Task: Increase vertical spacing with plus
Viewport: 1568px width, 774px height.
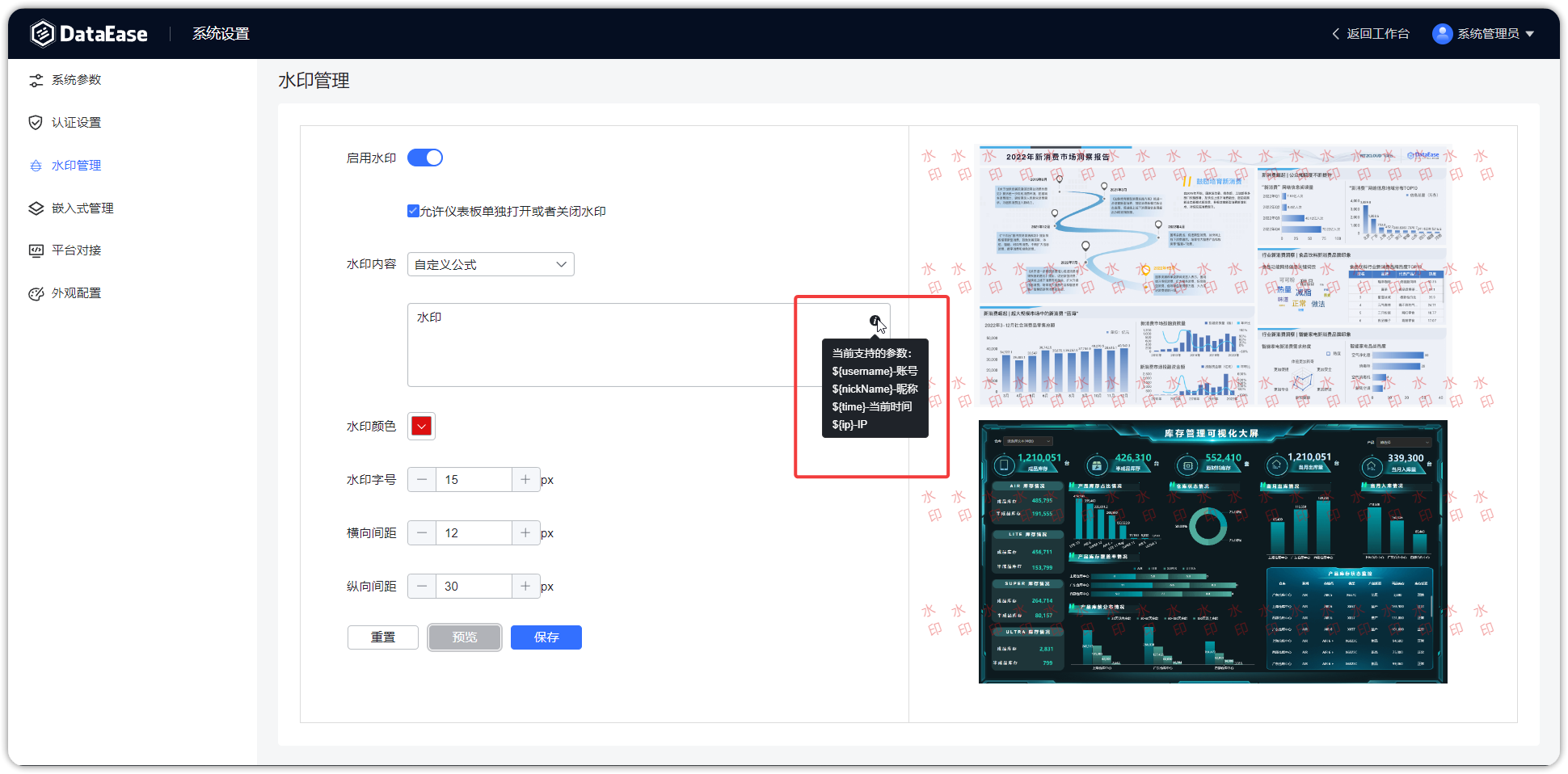Action: coord(525,587)
